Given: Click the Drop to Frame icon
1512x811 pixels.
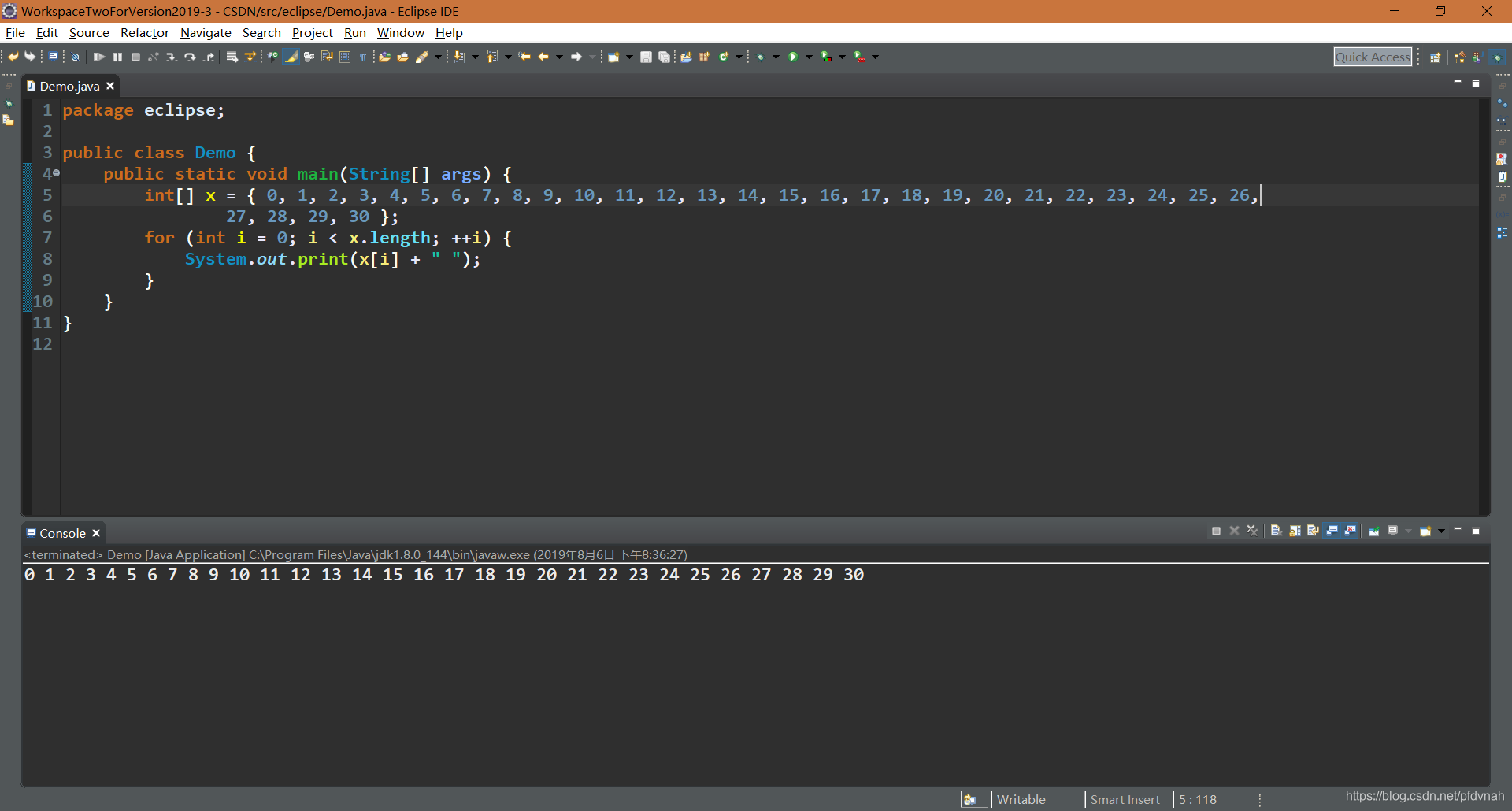Looking at the screenshot, I should pos(232,57).
